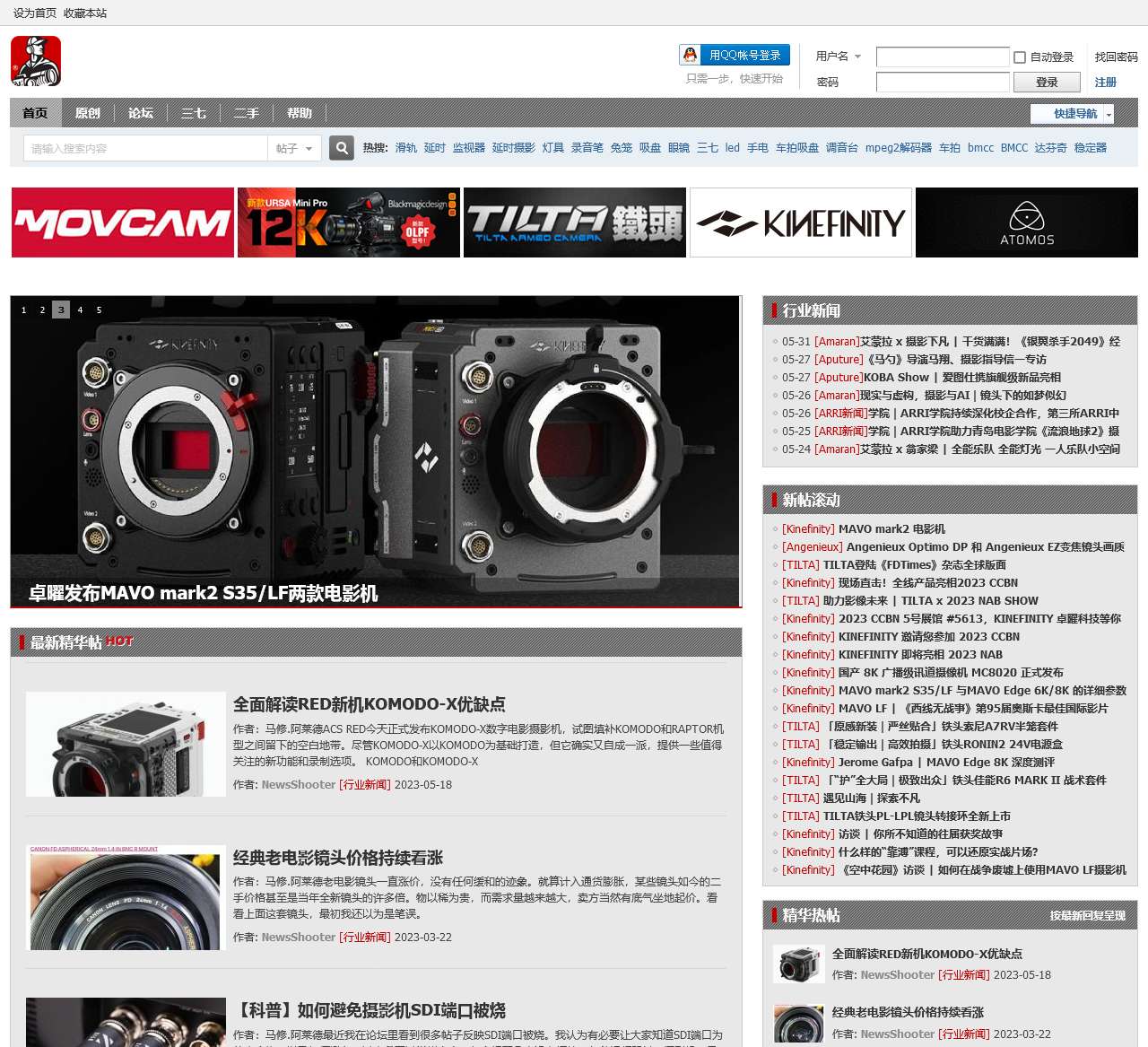Go to the 首页 nav tab
This screenshot has height=1047, width=1148.
[x=35, y=113]
